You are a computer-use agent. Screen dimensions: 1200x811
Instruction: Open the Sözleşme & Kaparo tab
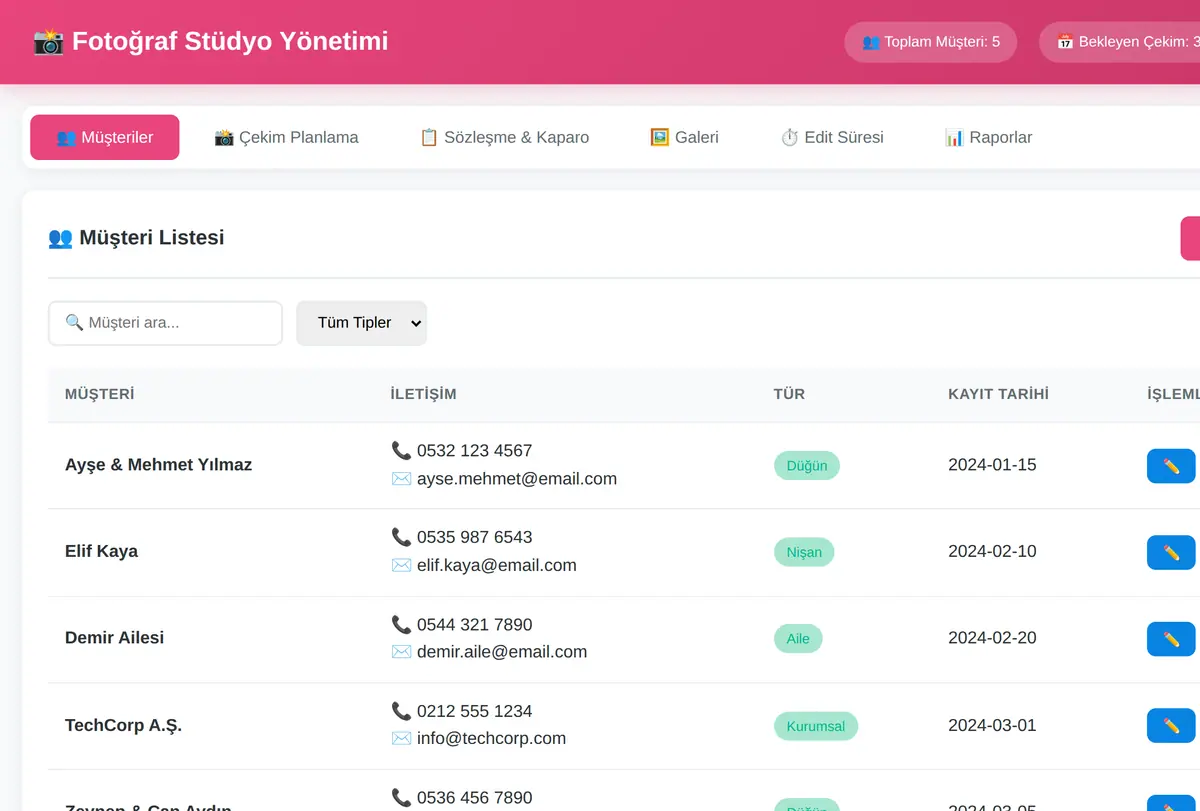(x=504, y=138)
